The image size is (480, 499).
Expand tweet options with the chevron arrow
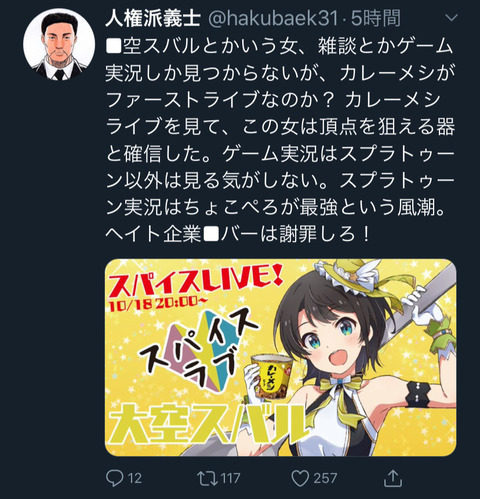pyautogui.click(x=451, y=17)
